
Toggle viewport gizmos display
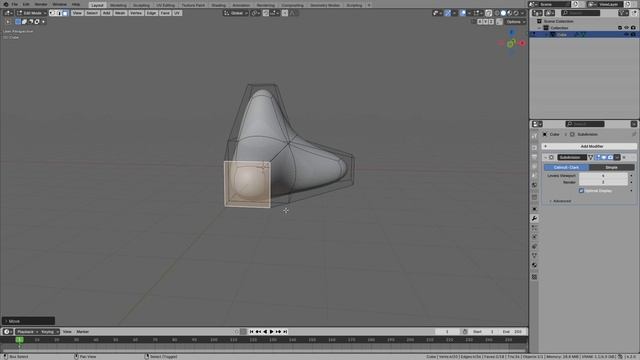pos(448,13)
